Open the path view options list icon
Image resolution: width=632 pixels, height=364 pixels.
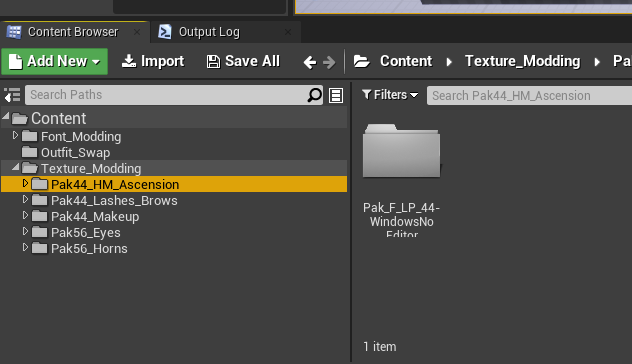click(336, 96)
